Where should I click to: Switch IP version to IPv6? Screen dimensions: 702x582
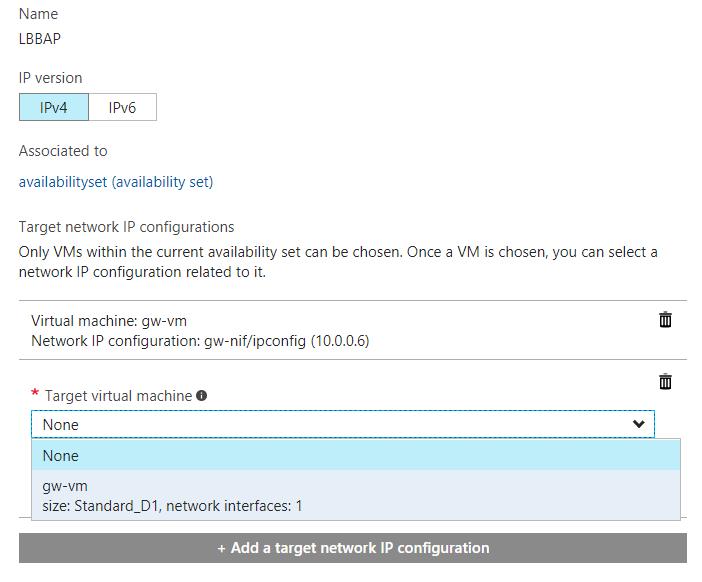coord(122,108)
